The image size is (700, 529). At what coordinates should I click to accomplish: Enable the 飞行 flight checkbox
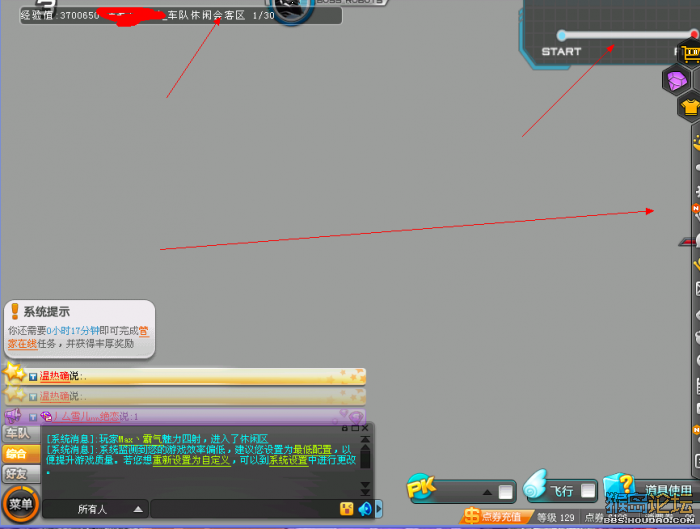588,491
